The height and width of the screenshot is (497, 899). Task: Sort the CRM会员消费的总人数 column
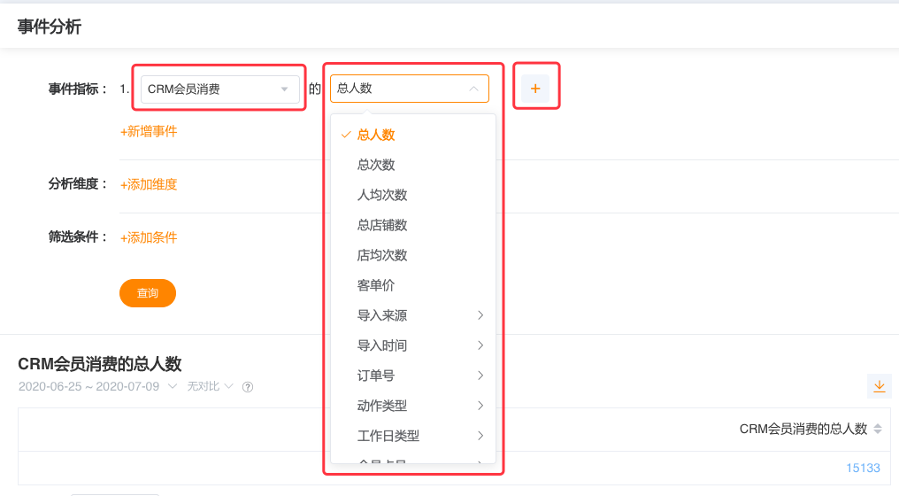pyautogui.click(x=878, y=429)
